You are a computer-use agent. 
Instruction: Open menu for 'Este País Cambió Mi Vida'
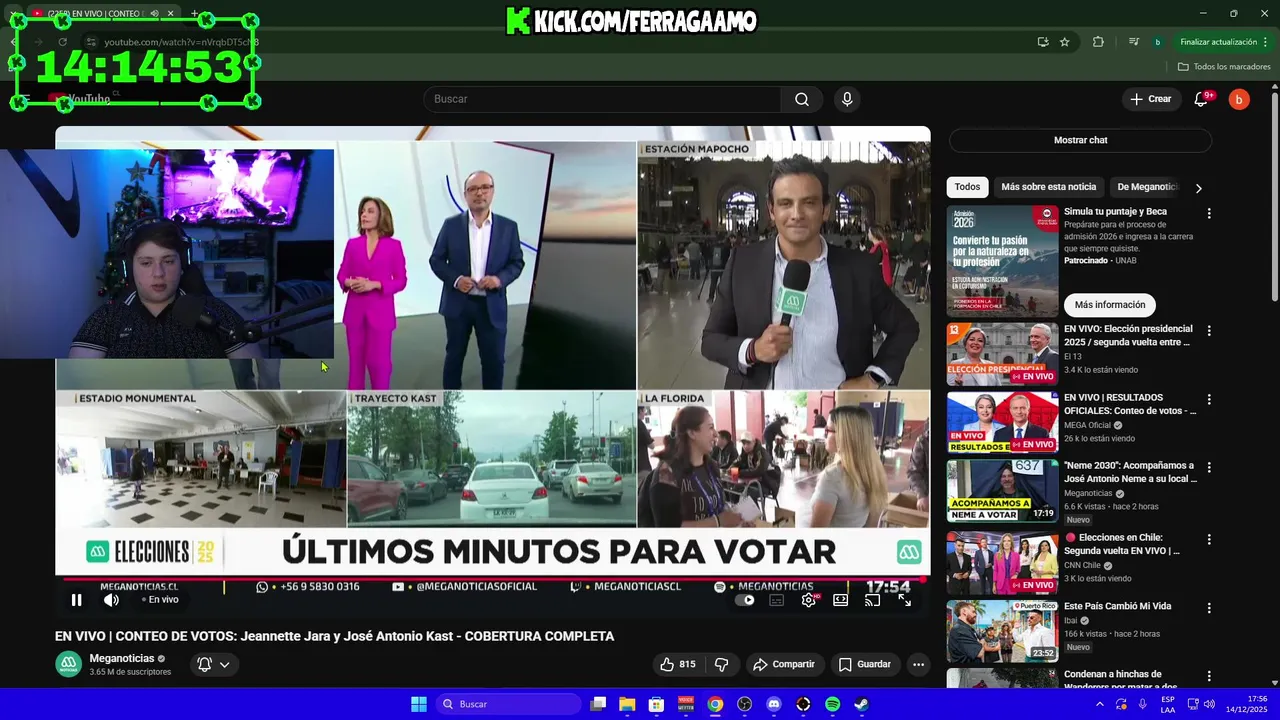[1209, 608]
